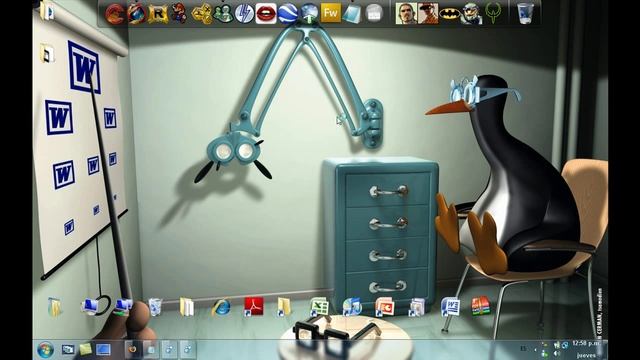Open the blue notepad dock icon

tap(352, 14)
